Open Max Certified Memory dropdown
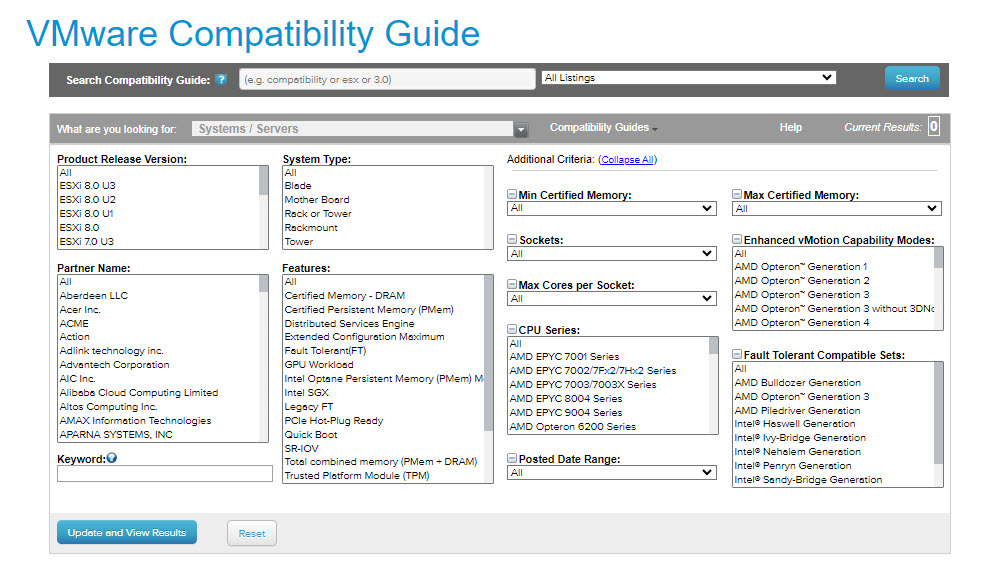The image size is (988, 562). point(836,209)
